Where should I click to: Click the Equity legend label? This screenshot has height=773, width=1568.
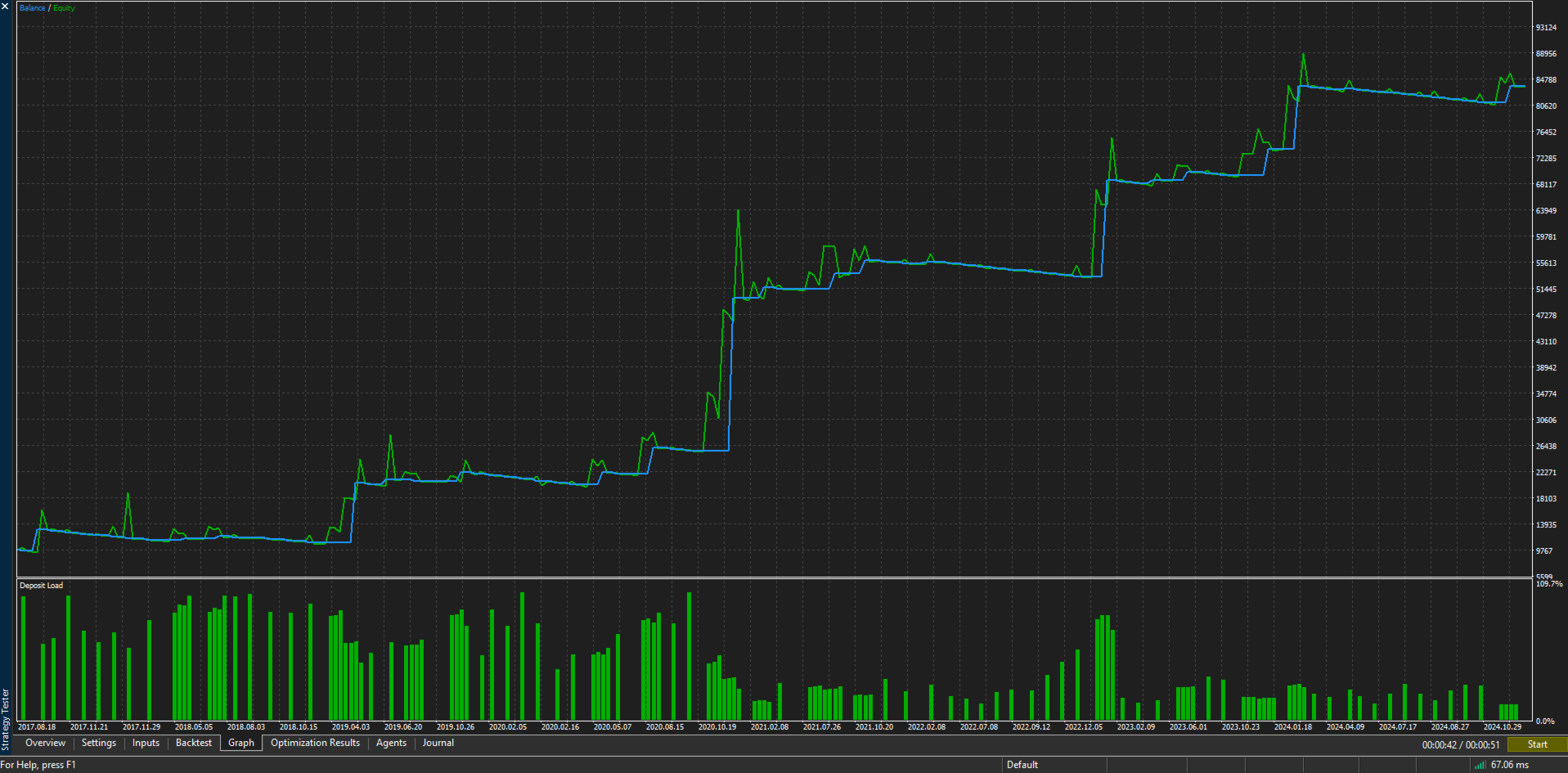64,8
